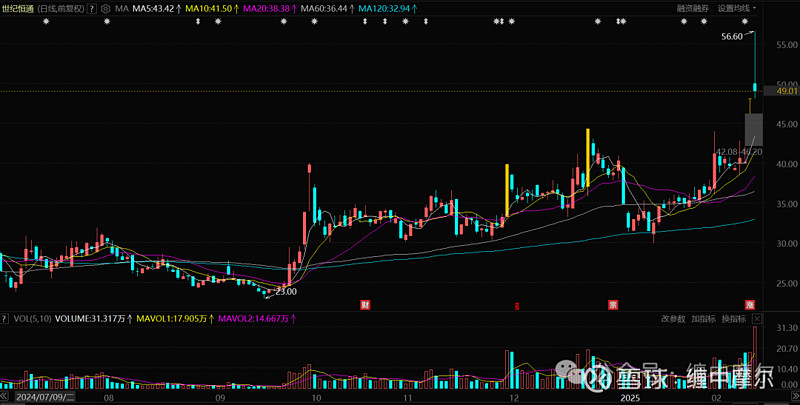Select 加指标 to add an indicator
The height and width of the screenshot is (405, 800).
point(704,320)
